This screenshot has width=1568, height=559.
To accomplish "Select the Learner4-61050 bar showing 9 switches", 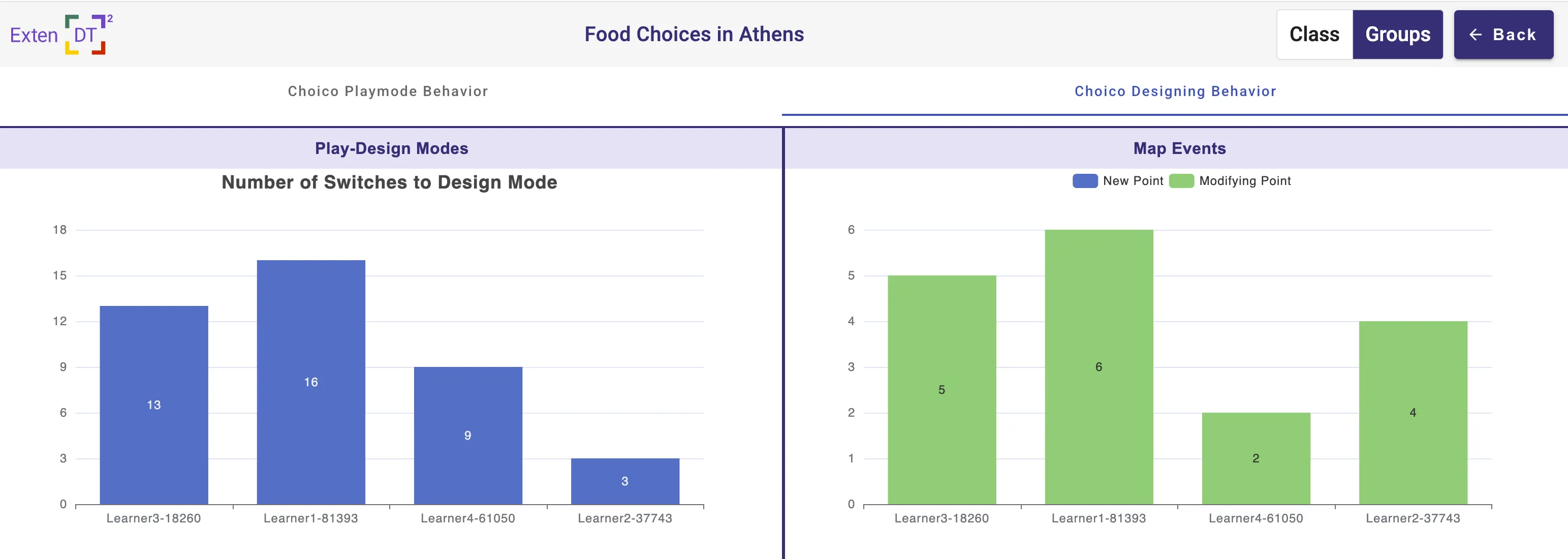I will 468,436.
